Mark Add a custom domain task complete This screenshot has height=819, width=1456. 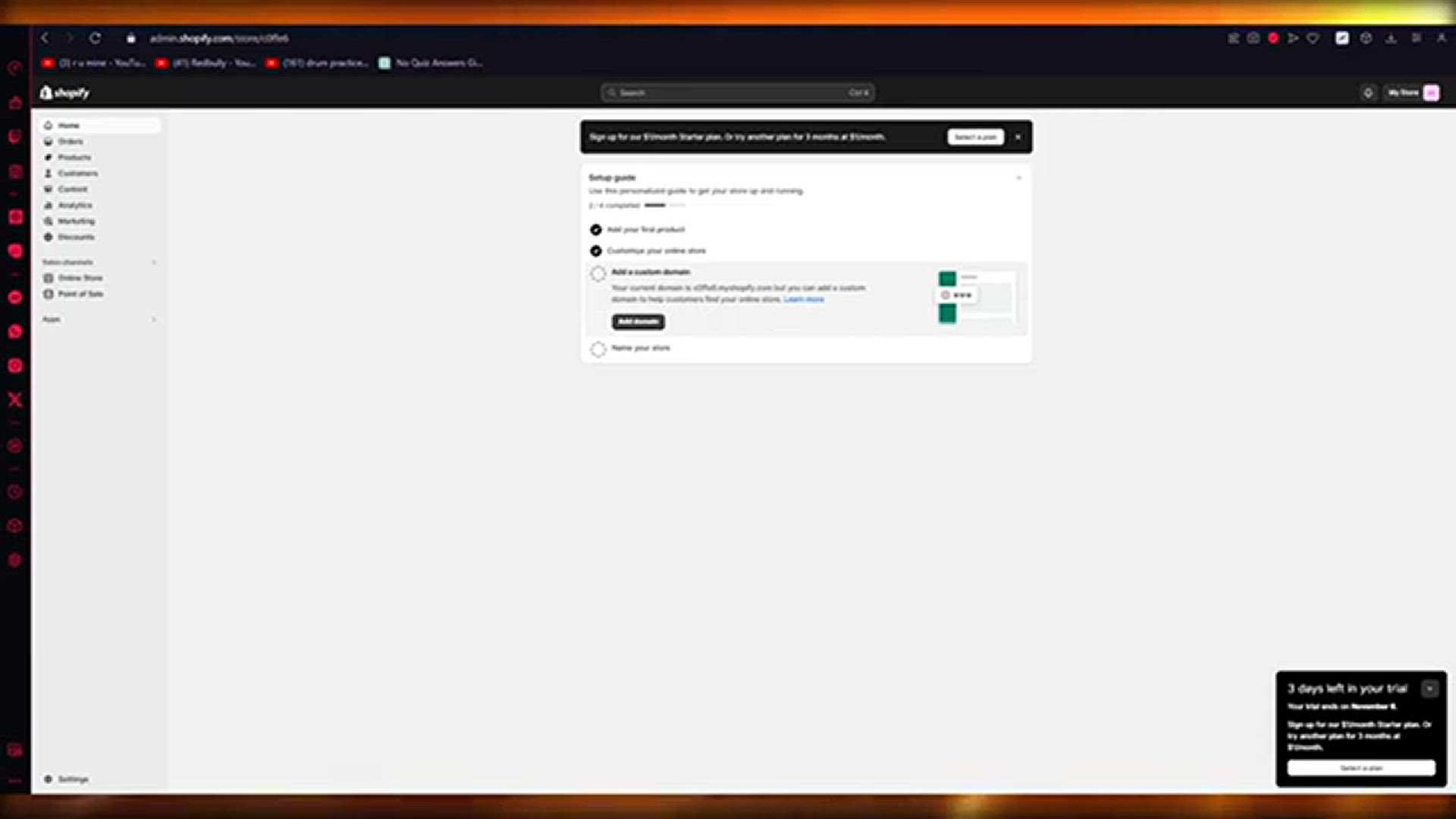(x=598, y=274)
